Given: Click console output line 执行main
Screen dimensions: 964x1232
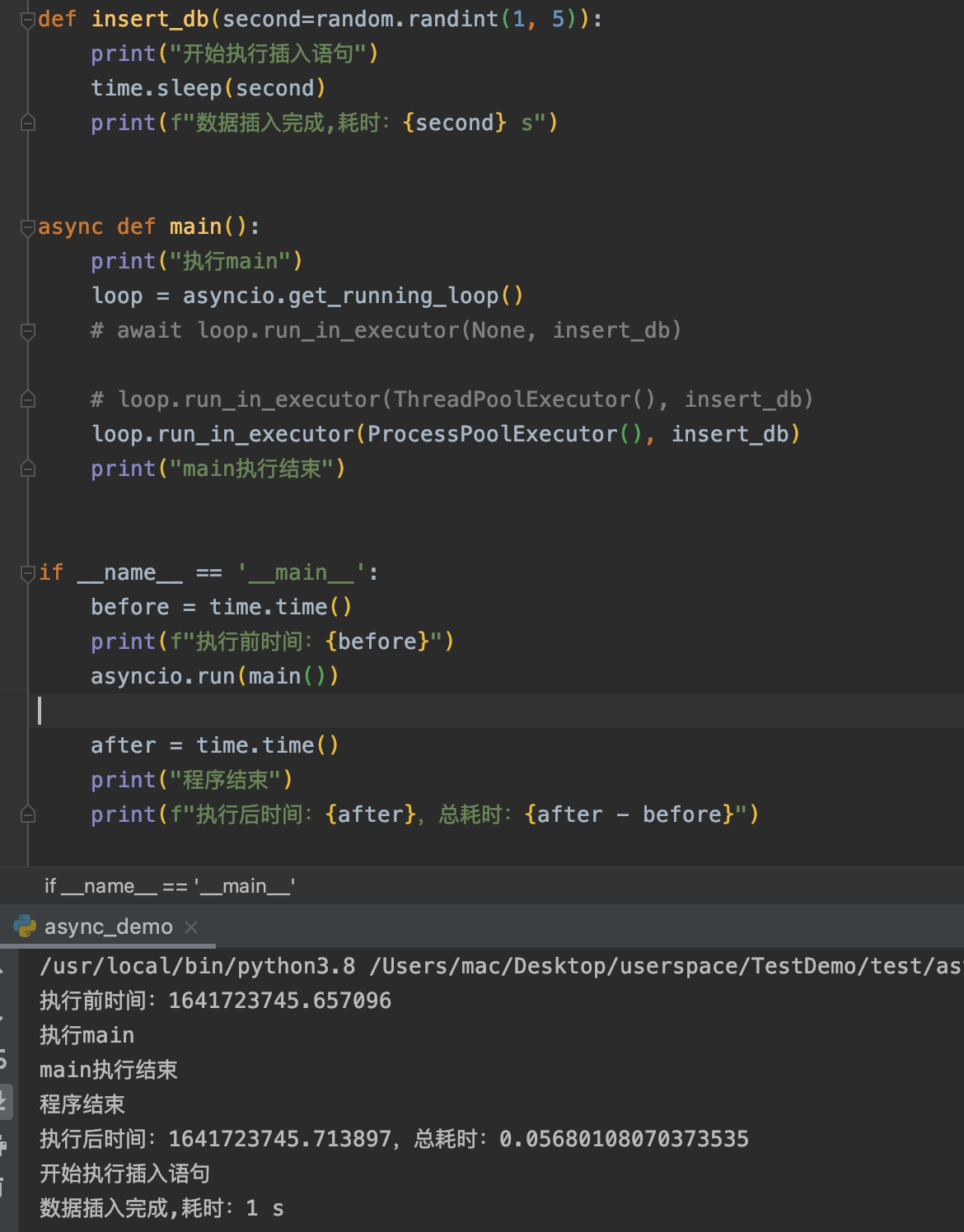Looking at the screenshot, I should tap(87, 1035).
